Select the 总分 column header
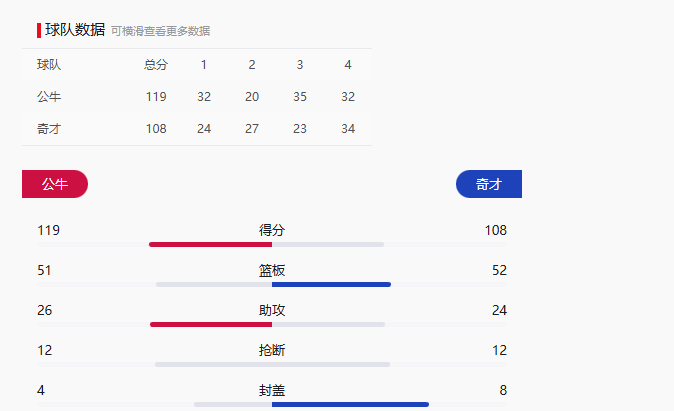The width and height of the screenshot is (674, 411). coord(156,65)
